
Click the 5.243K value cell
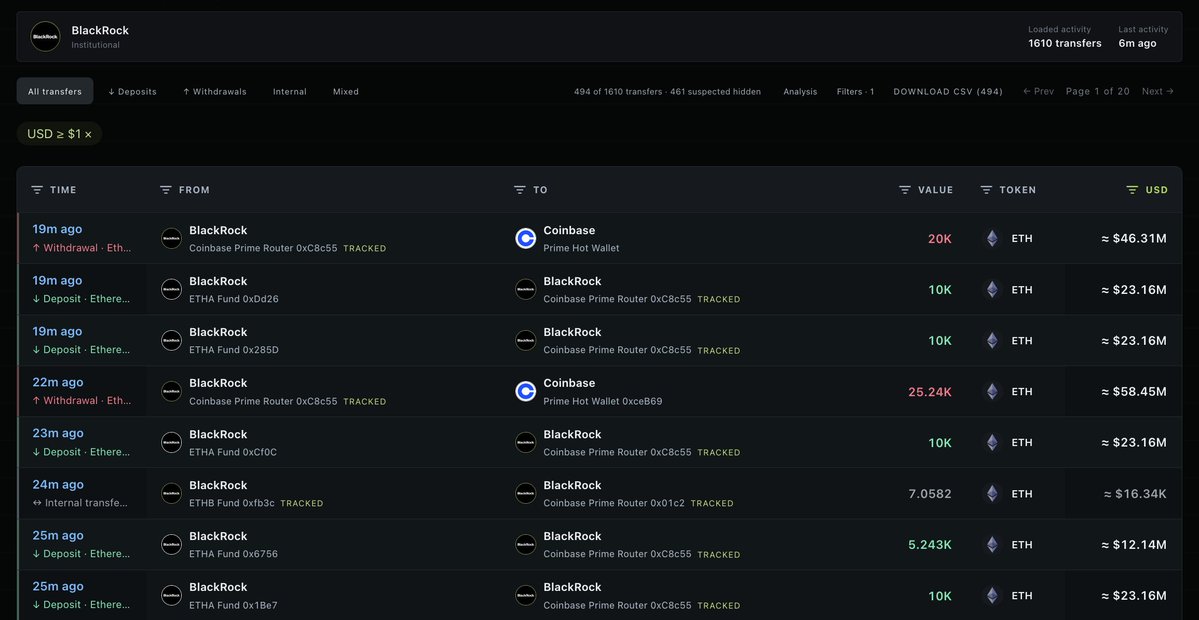point(930,544)
